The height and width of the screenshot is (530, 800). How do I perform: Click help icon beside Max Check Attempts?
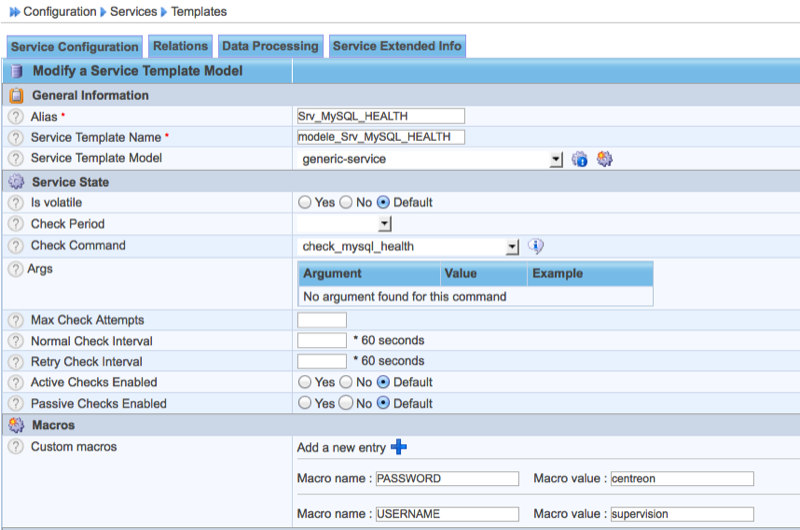(15, 321)
